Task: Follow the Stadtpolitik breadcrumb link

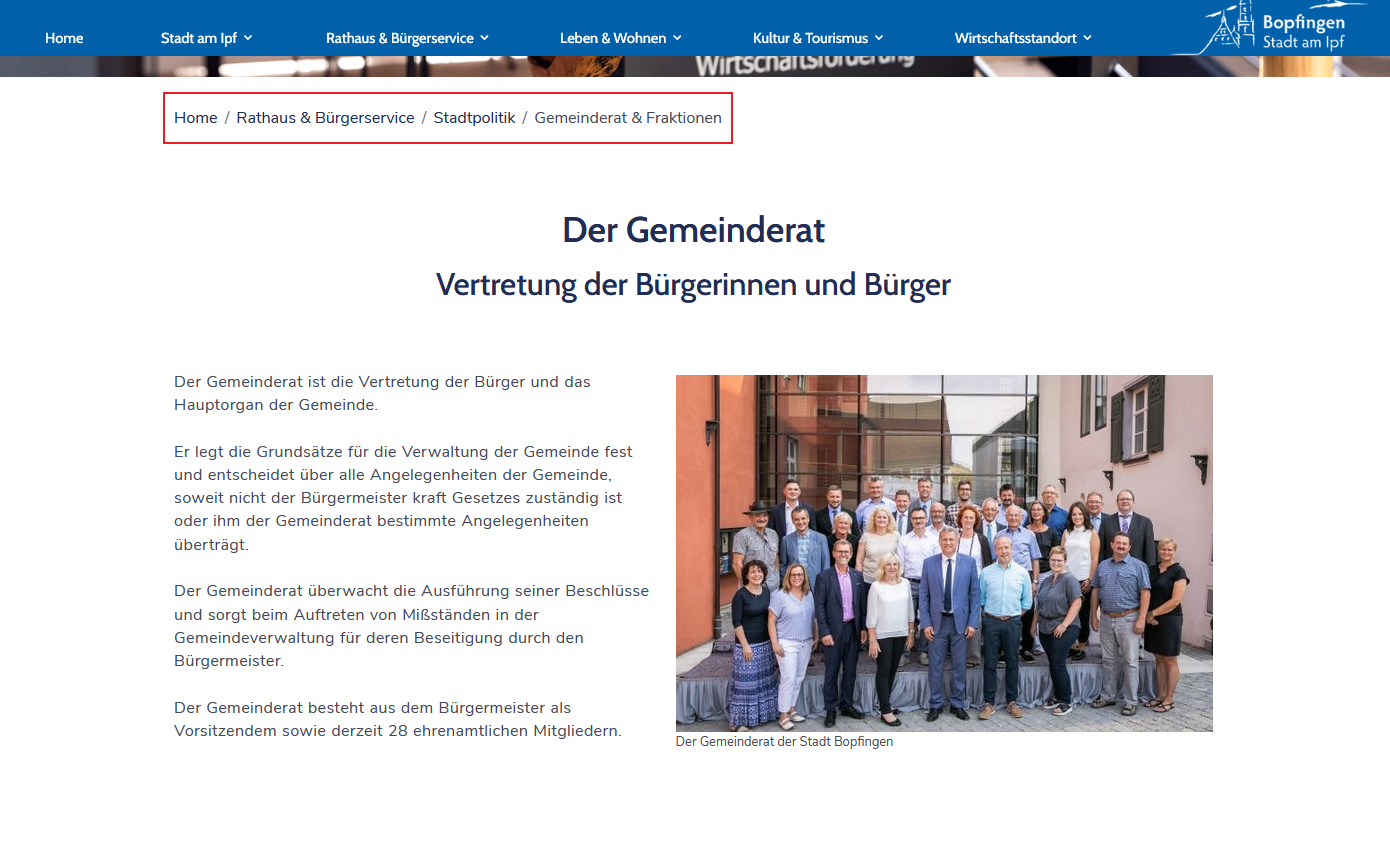Action: point(474,118)
